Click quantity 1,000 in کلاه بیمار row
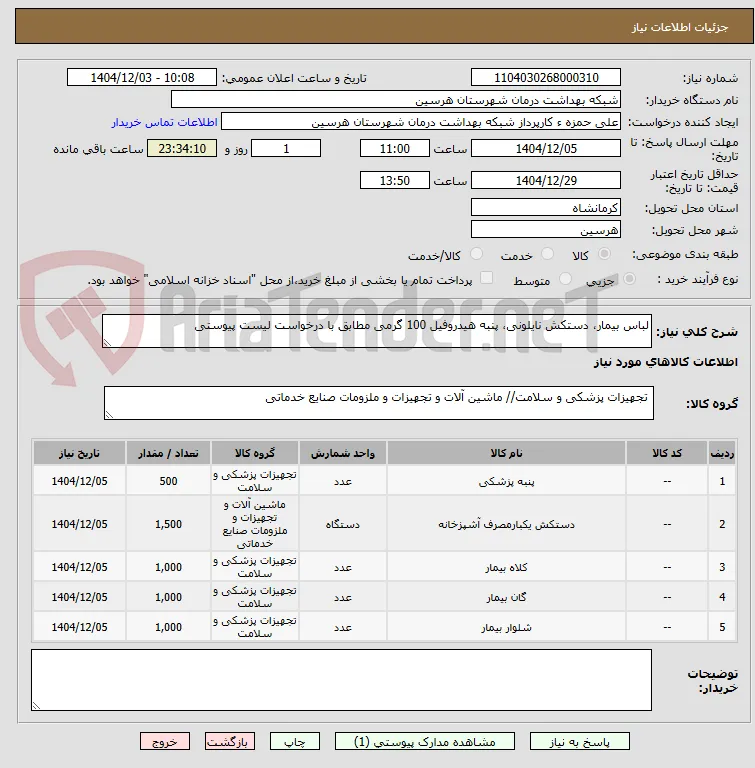Viewport: 755px width, 768px height. (x=168, y=567)
